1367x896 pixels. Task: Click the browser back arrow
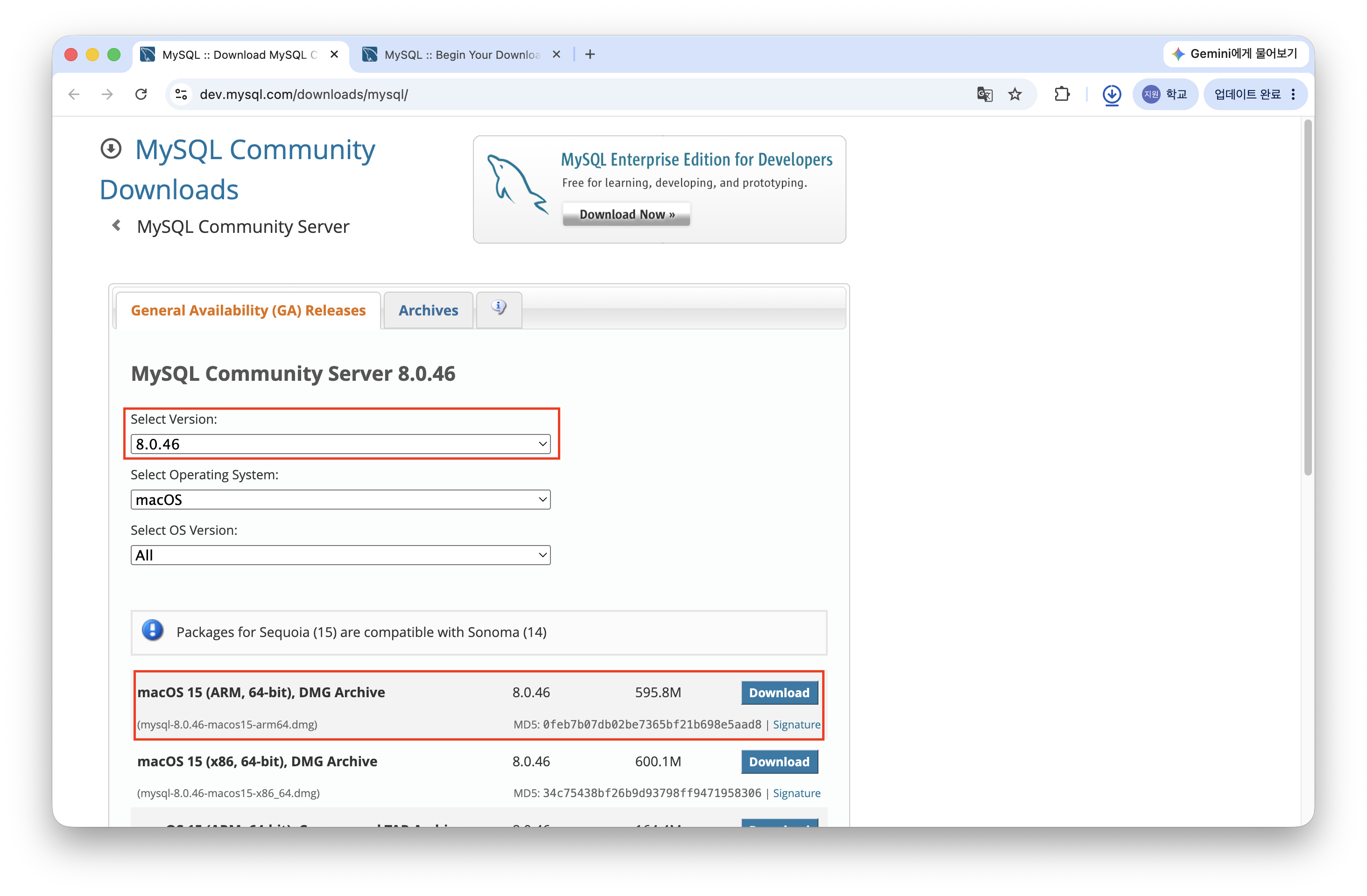pyautogui.click(x=73, y=94)
